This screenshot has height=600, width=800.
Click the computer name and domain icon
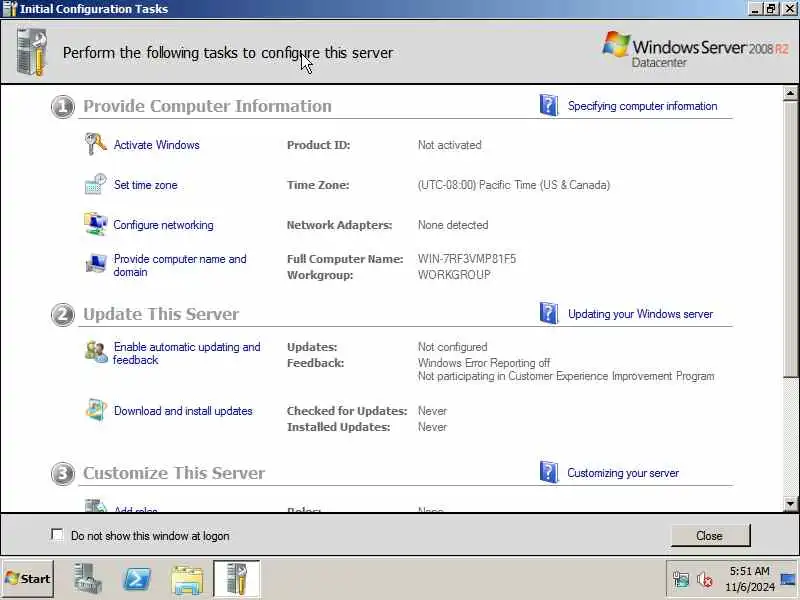click(95, 264)
